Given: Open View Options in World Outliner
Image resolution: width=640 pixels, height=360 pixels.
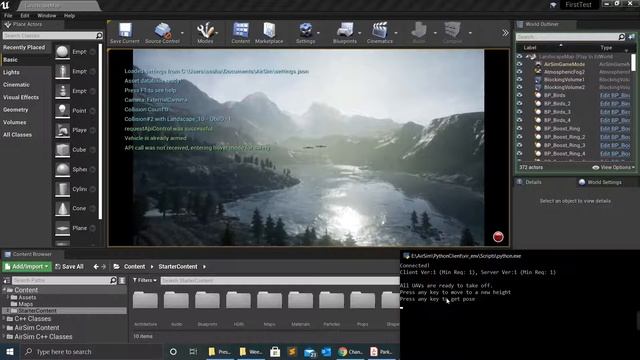Looking at the screenshot, I should (x=613, y=167).
